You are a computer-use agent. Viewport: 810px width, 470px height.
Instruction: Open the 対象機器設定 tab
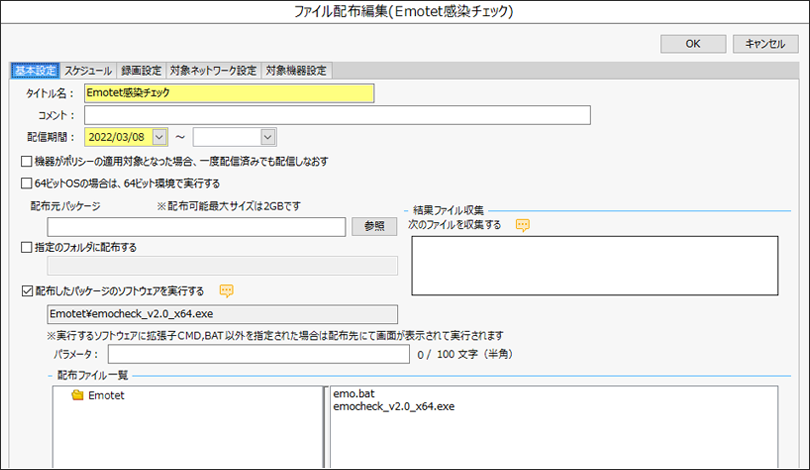296,71
